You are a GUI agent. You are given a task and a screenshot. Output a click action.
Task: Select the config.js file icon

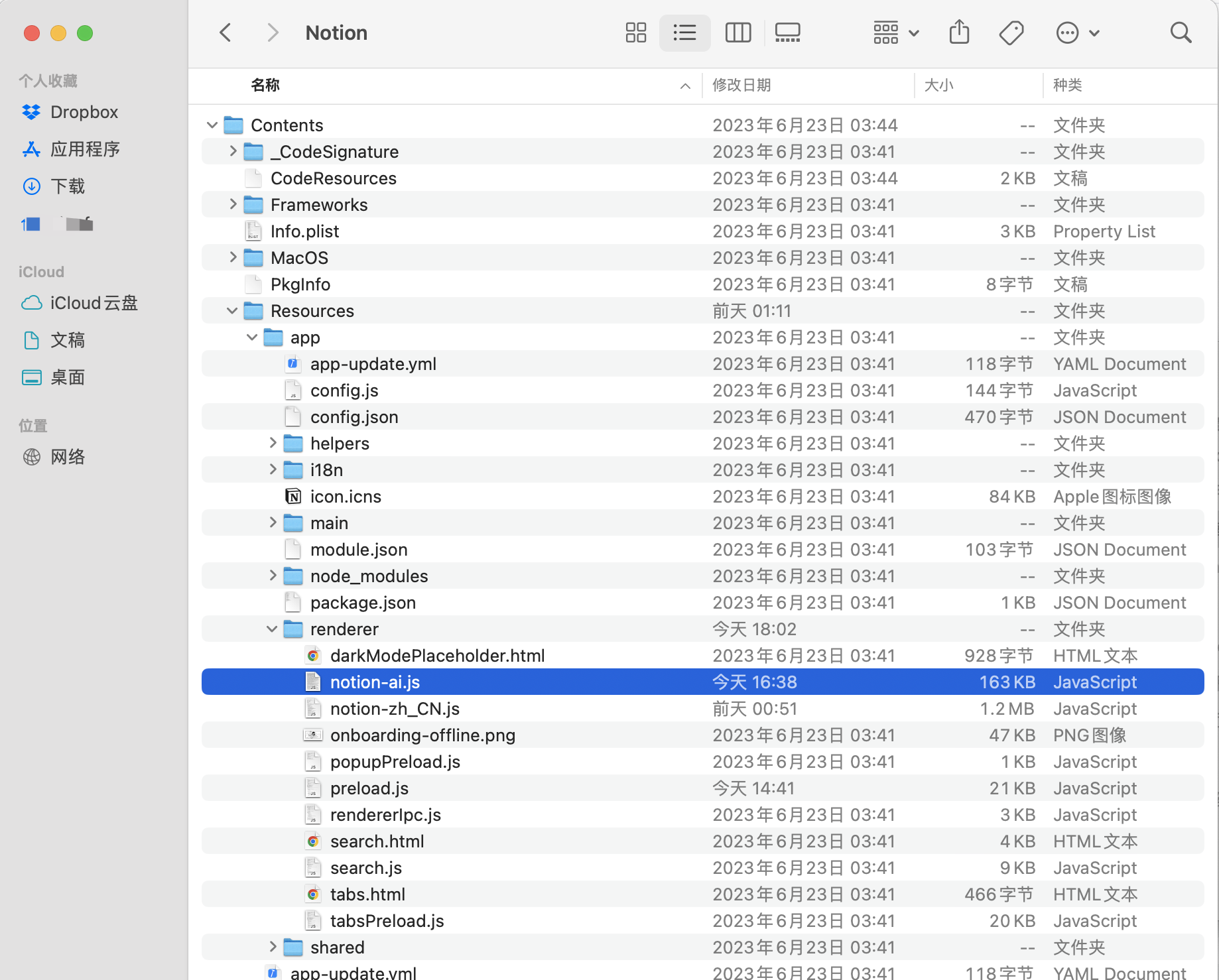point(292,391)
